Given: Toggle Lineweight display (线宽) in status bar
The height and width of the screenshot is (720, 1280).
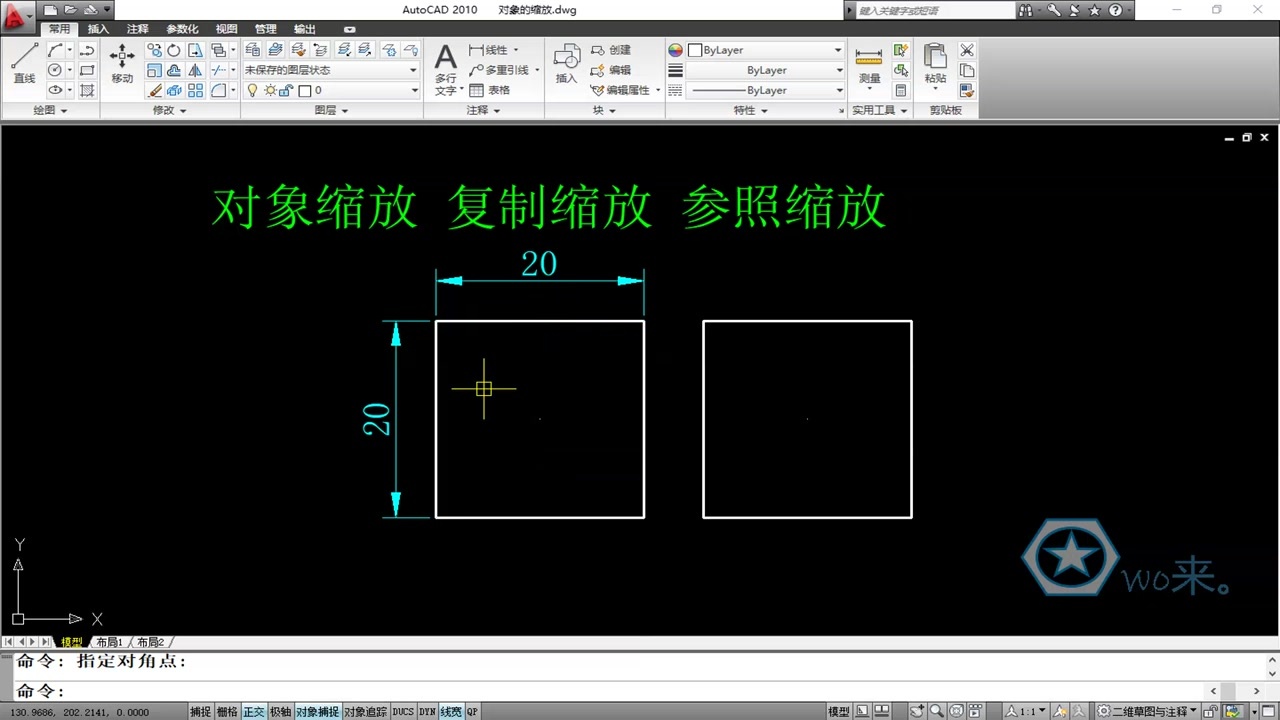Looking at the screenshot, I should point(451,711).
